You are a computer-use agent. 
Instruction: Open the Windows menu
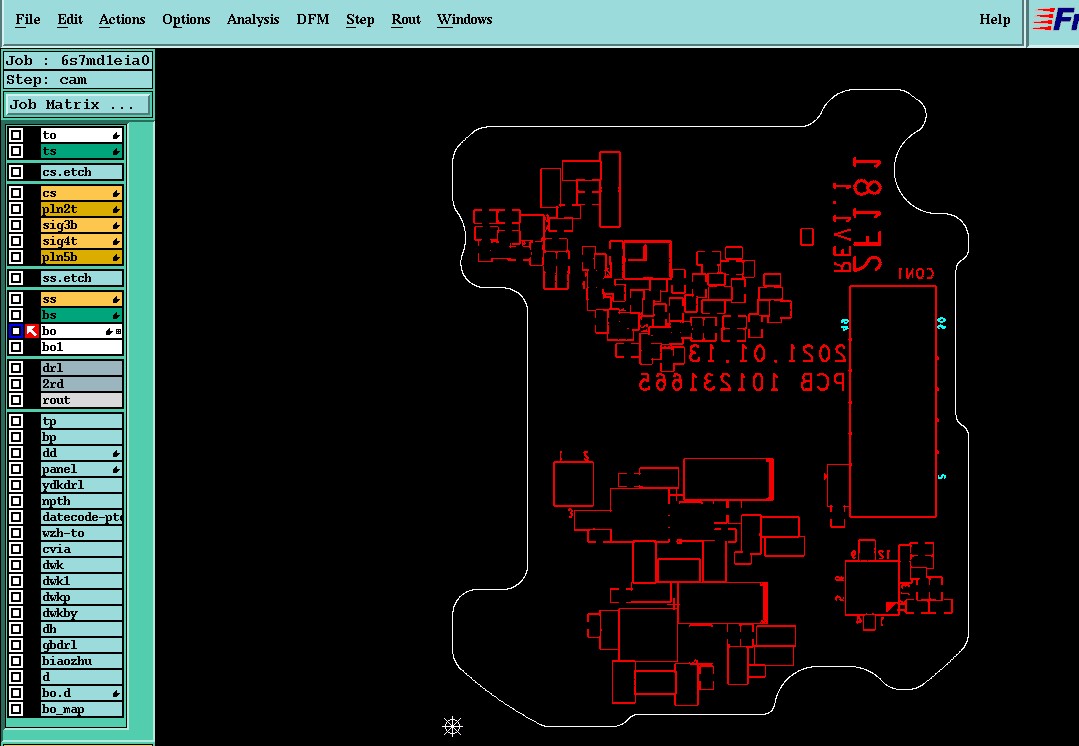(464, 19)
